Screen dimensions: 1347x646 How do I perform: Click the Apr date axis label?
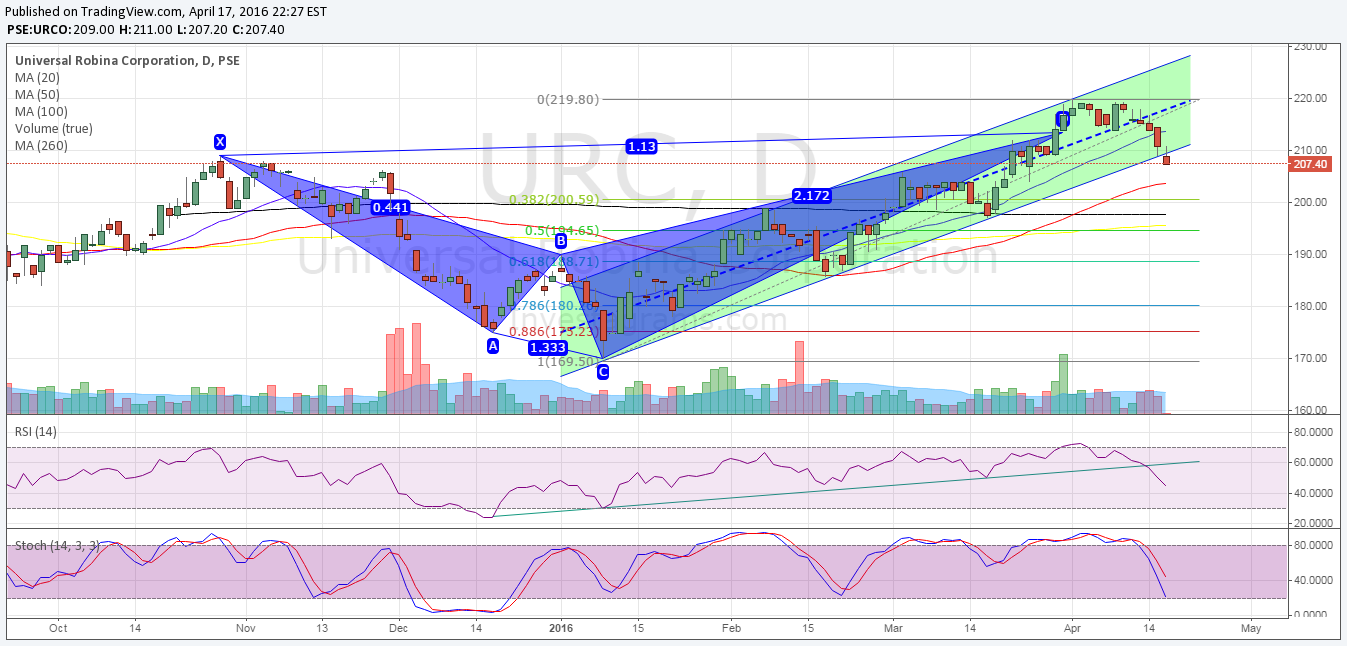tap(1071, 629)
